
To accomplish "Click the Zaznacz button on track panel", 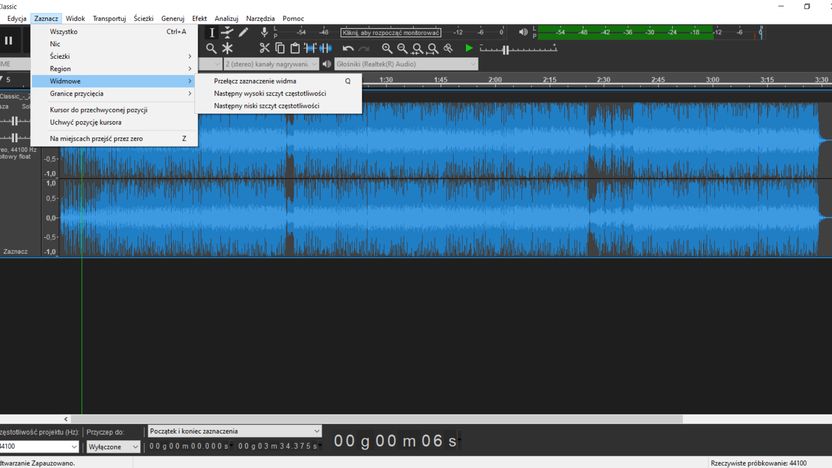I will [15, 252].
